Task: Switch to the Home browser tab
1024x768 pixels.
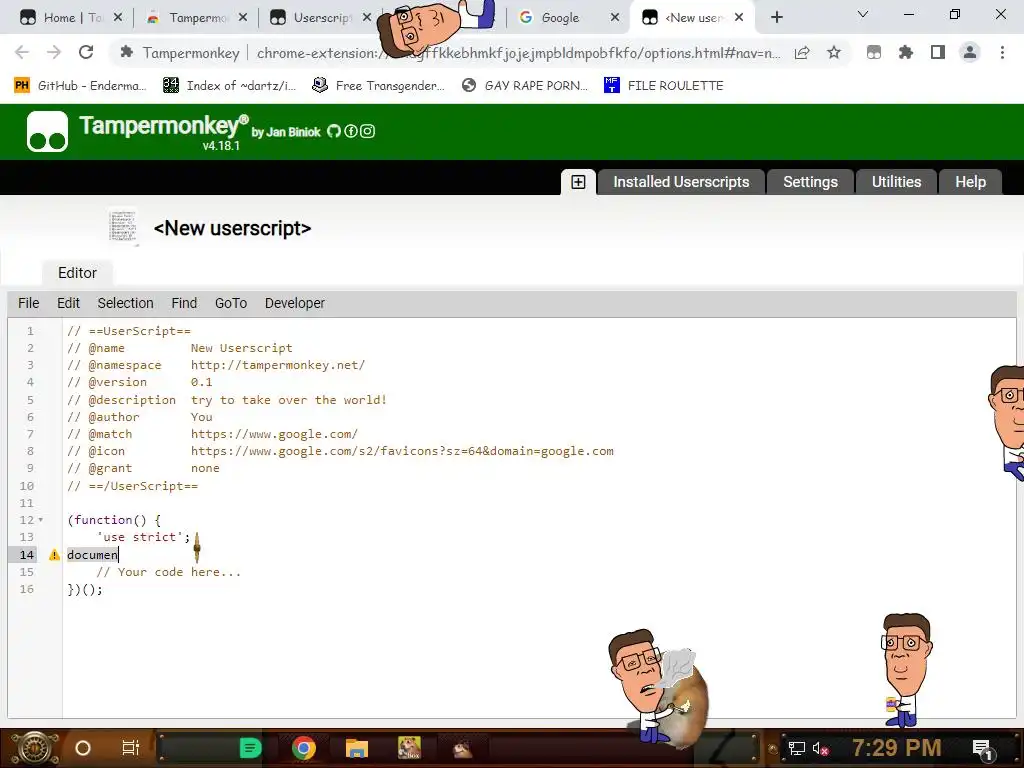Action: click(69, 18)
